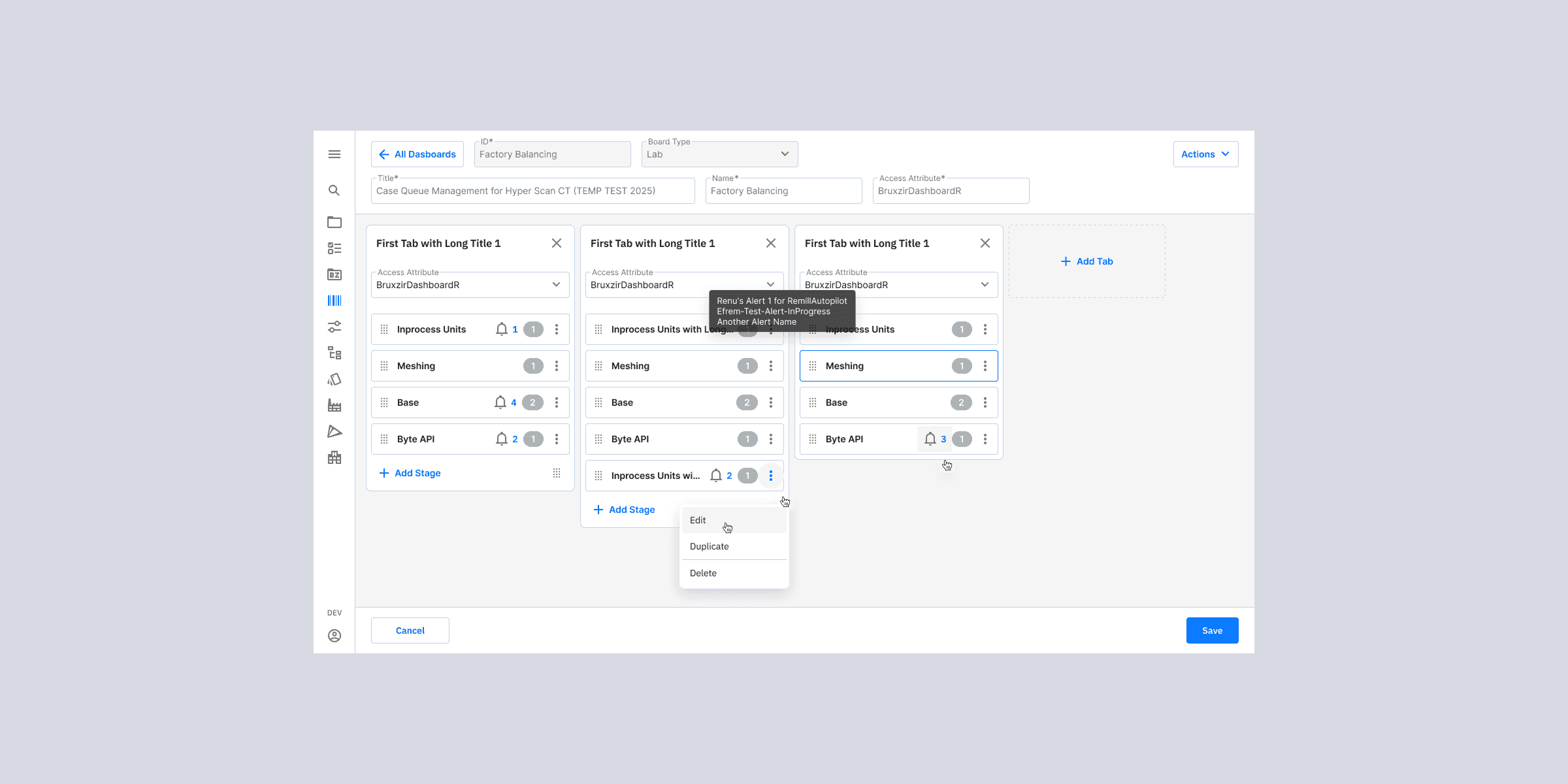
Task: Open three-dot menu for first tab's Meshing
Action: click(557, 366)
